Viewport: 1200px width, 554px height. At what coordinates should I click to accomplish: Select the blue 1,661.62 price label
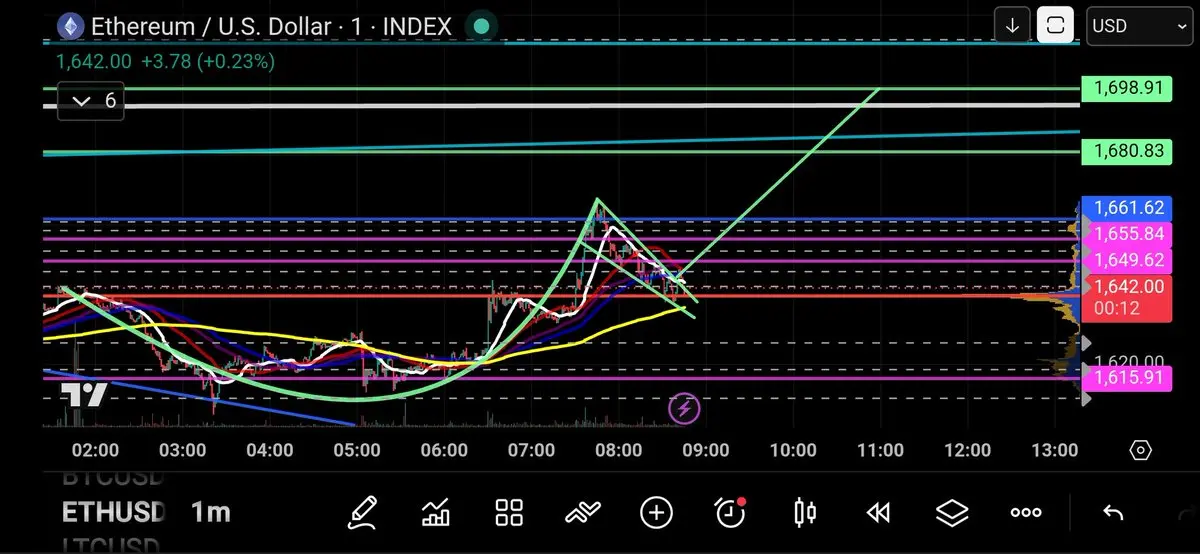coord(1126,208)
